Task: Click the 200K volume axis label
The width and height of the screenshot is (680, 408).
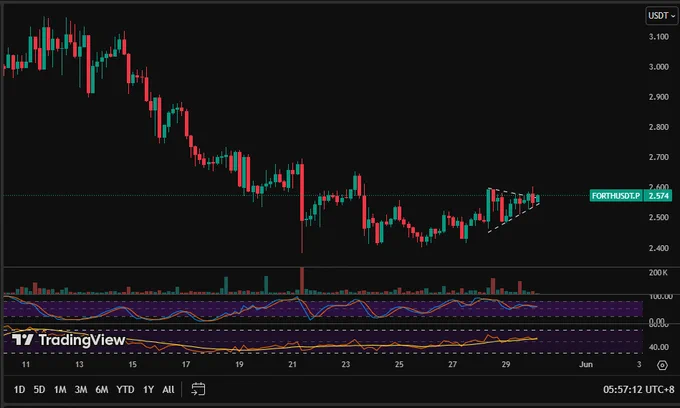Action: [658, 273]
